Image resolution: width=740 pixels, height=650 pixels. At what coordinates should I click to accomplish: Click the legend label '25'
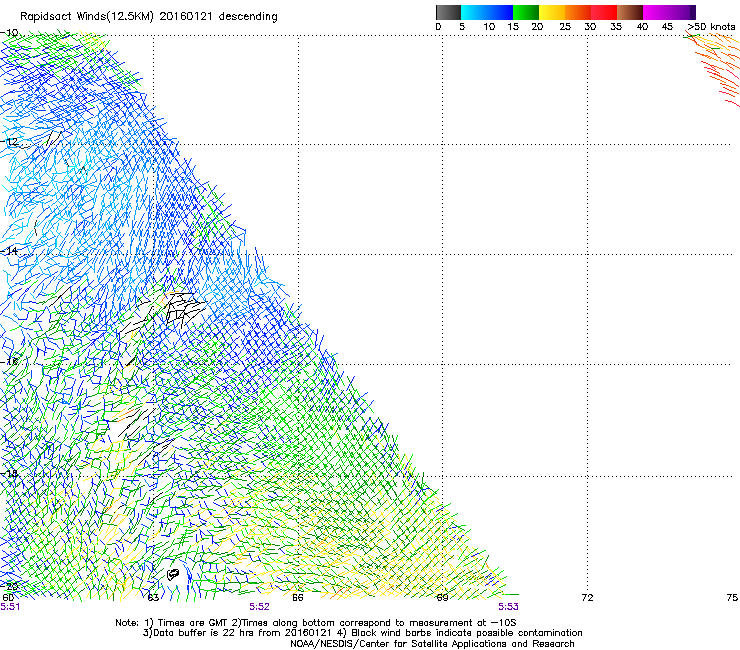[x=565, y=27]
